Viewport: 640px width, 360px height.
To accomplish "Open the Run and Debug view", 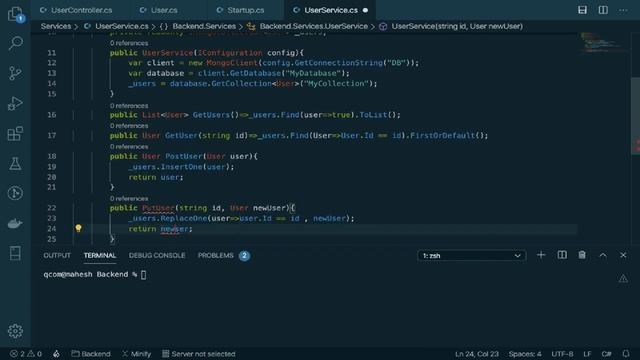I will pos(15,103).
